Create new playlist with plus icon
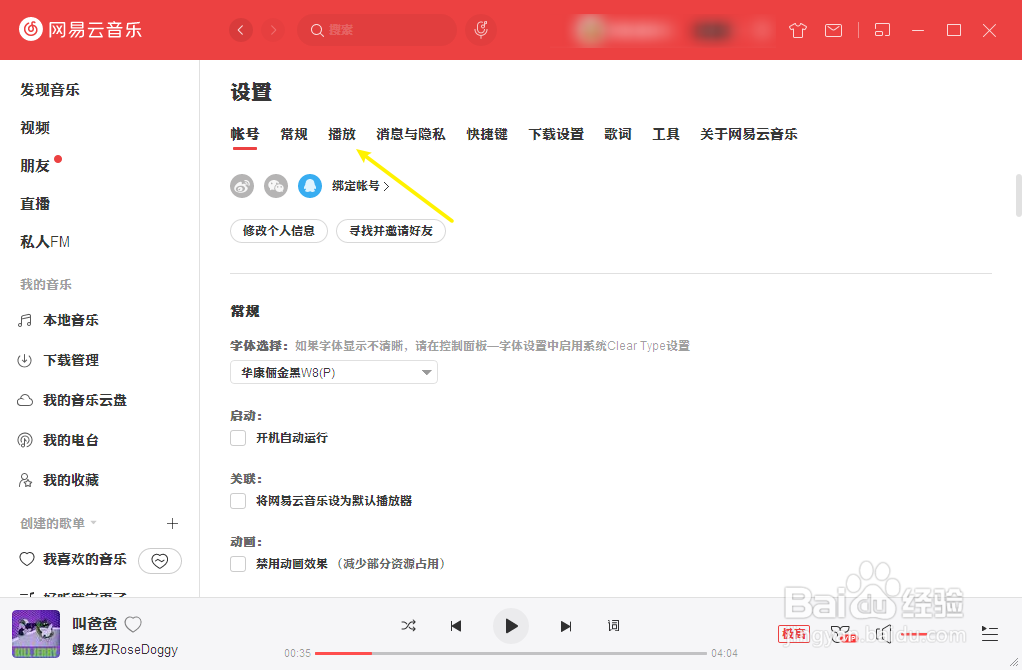This screenshot has height=670, width=1022. (x=172, y=523)
